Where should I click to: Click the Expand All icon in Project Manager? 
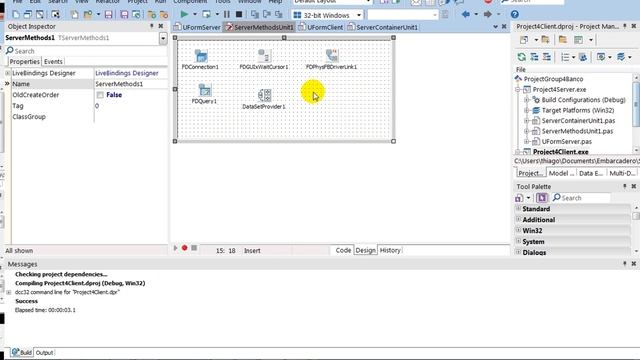click(534, 57)
